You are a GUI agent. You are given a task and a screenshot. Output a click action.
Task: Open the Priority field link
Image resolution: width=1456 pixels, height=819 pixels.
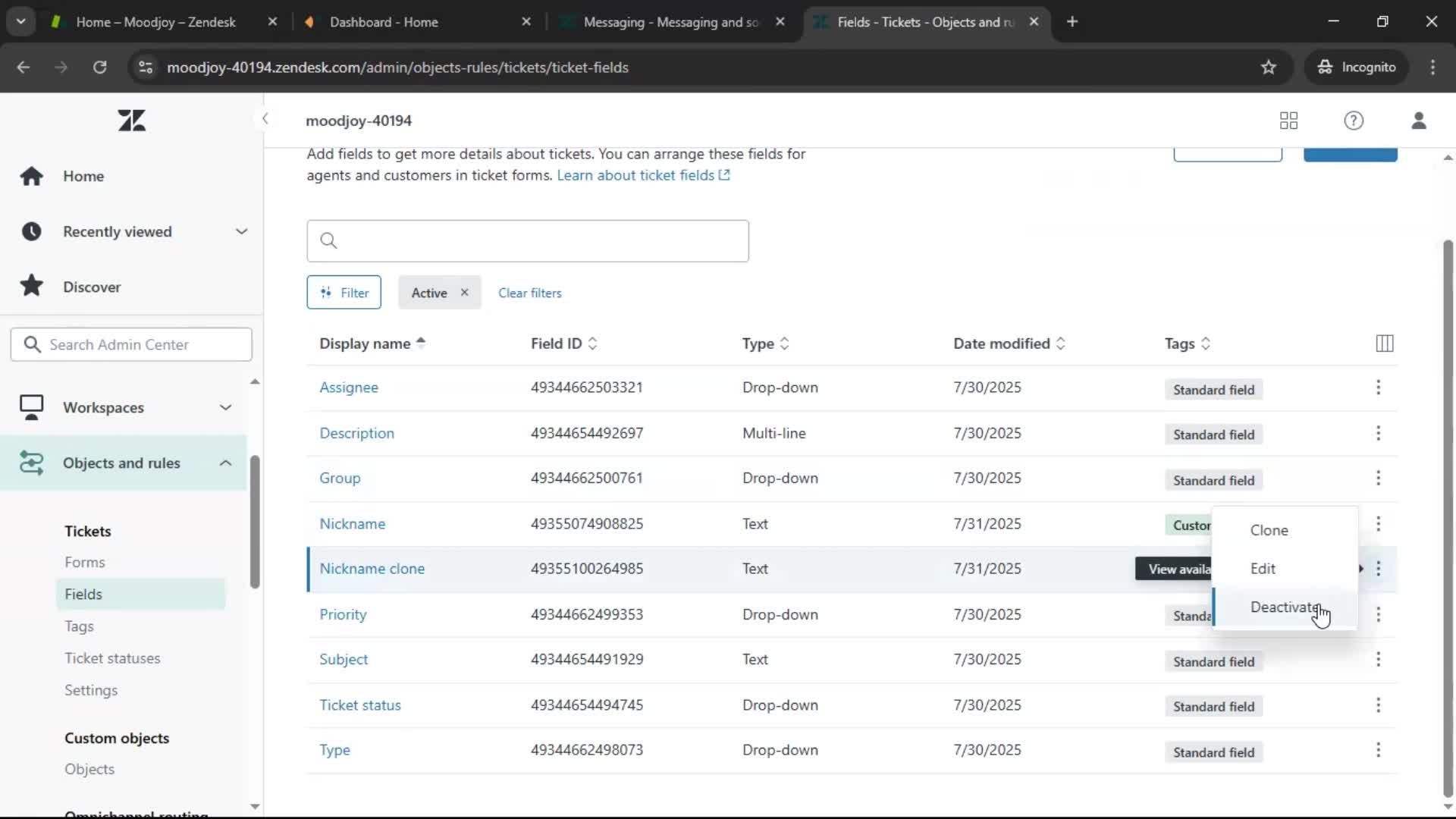coord(343,614)
